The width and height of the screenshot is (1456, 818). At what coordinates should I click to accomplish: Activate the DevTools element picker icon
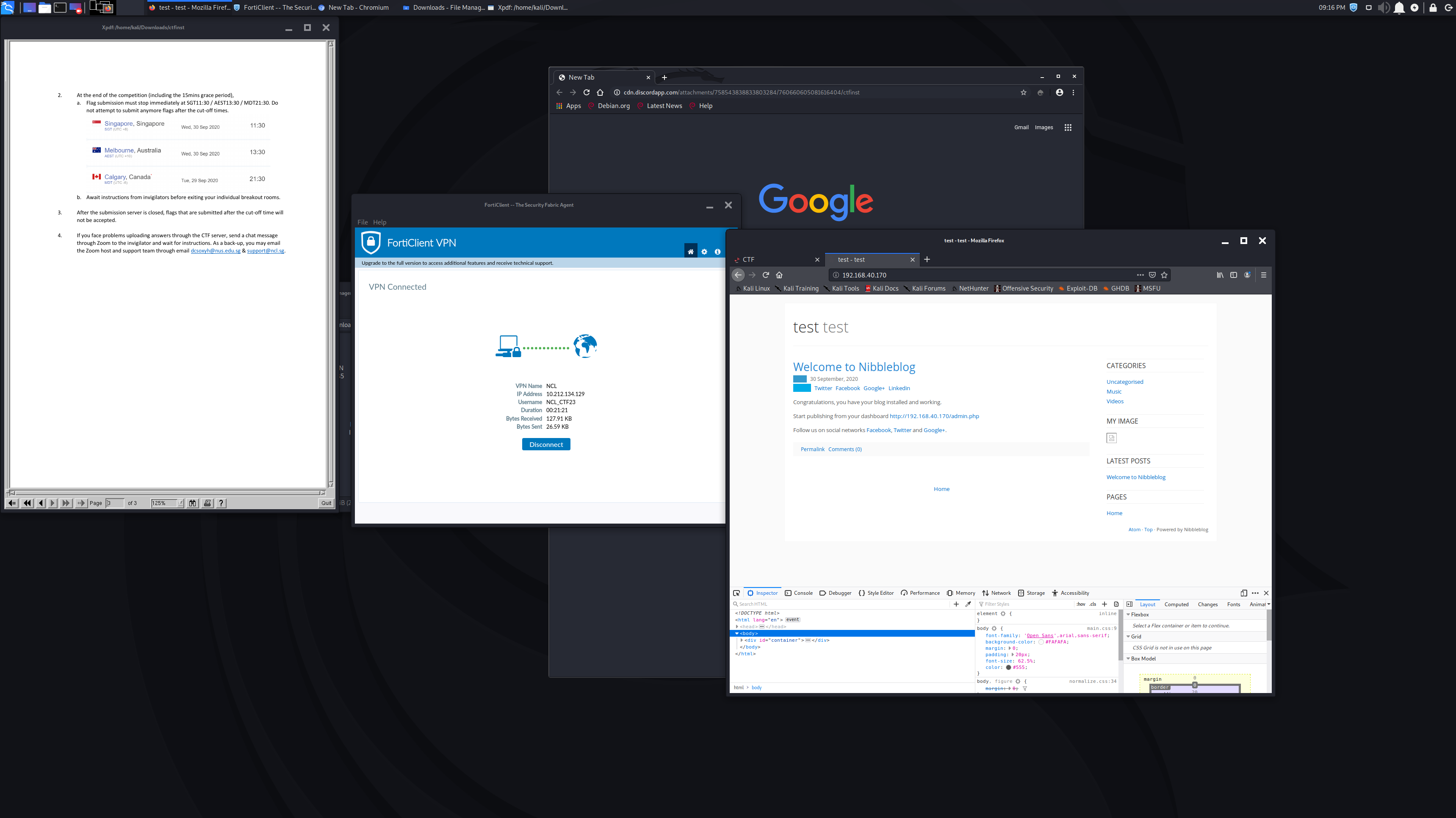tap(736, 593)
